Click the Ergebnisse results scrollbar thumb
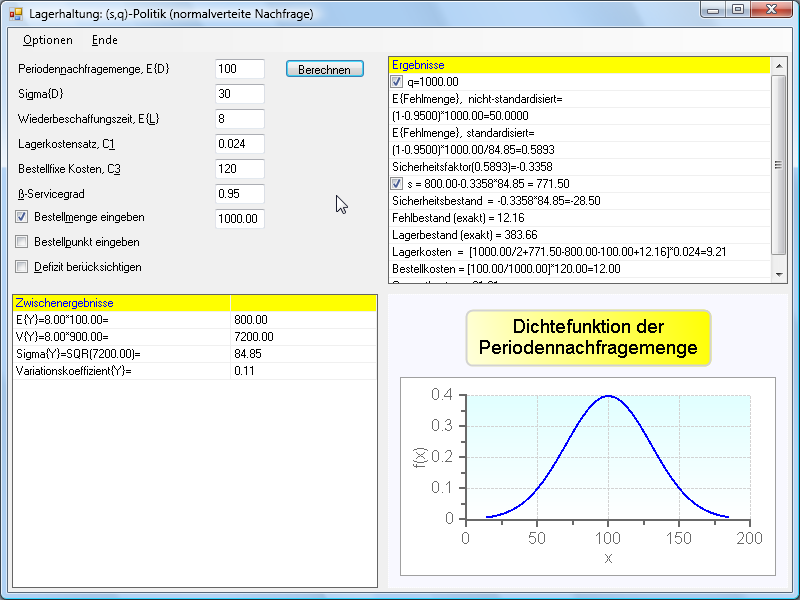800x600 pixels. coord(778,165)
